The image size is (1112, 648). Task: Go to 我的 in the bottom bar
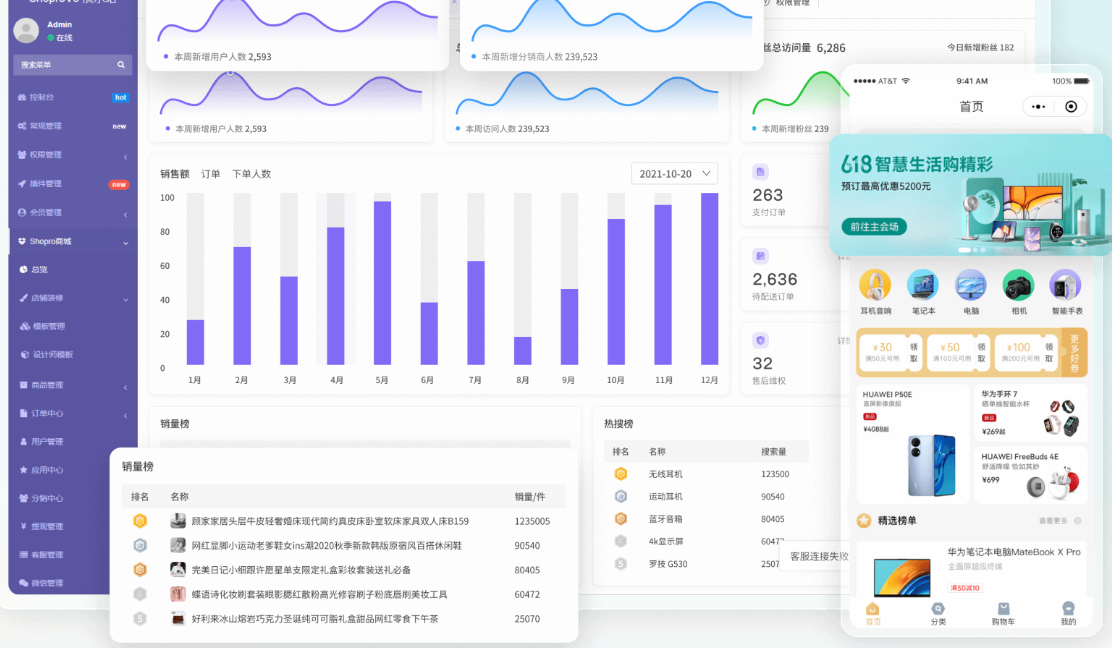1068,613
